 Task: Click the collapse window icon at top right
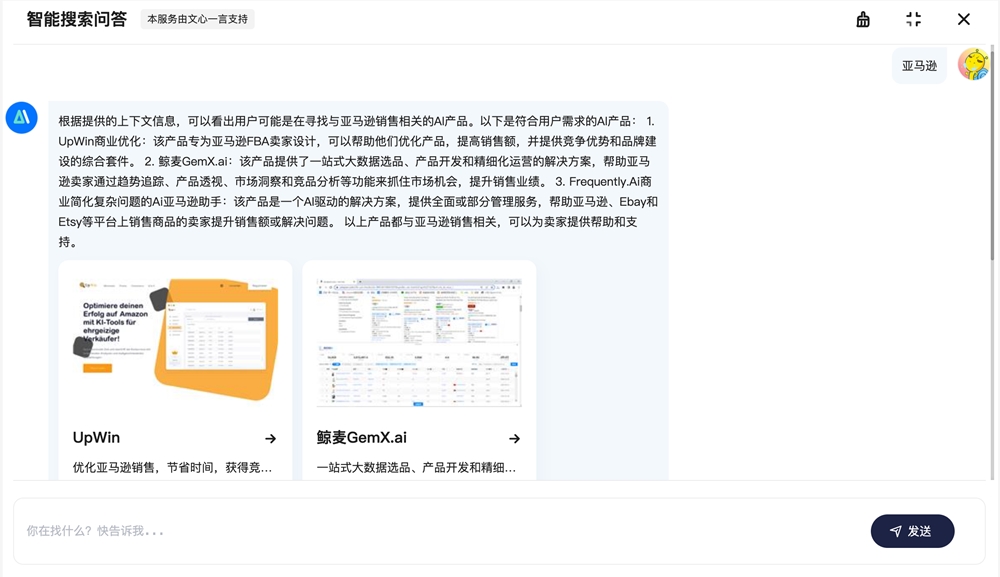tap(913, 19)
